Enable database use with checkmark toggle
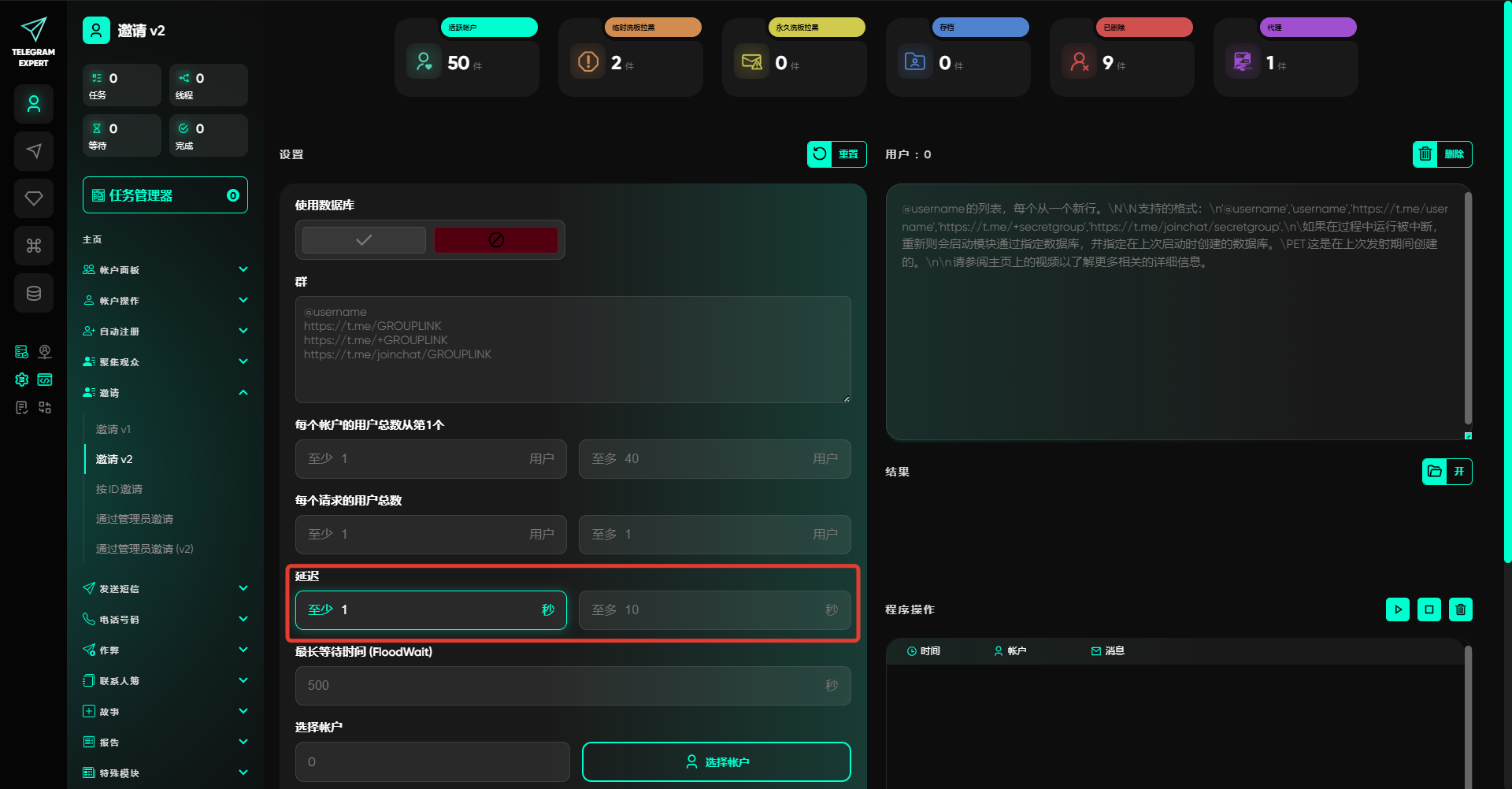This screenshot has height=789, width=1512. click(364, 240)
